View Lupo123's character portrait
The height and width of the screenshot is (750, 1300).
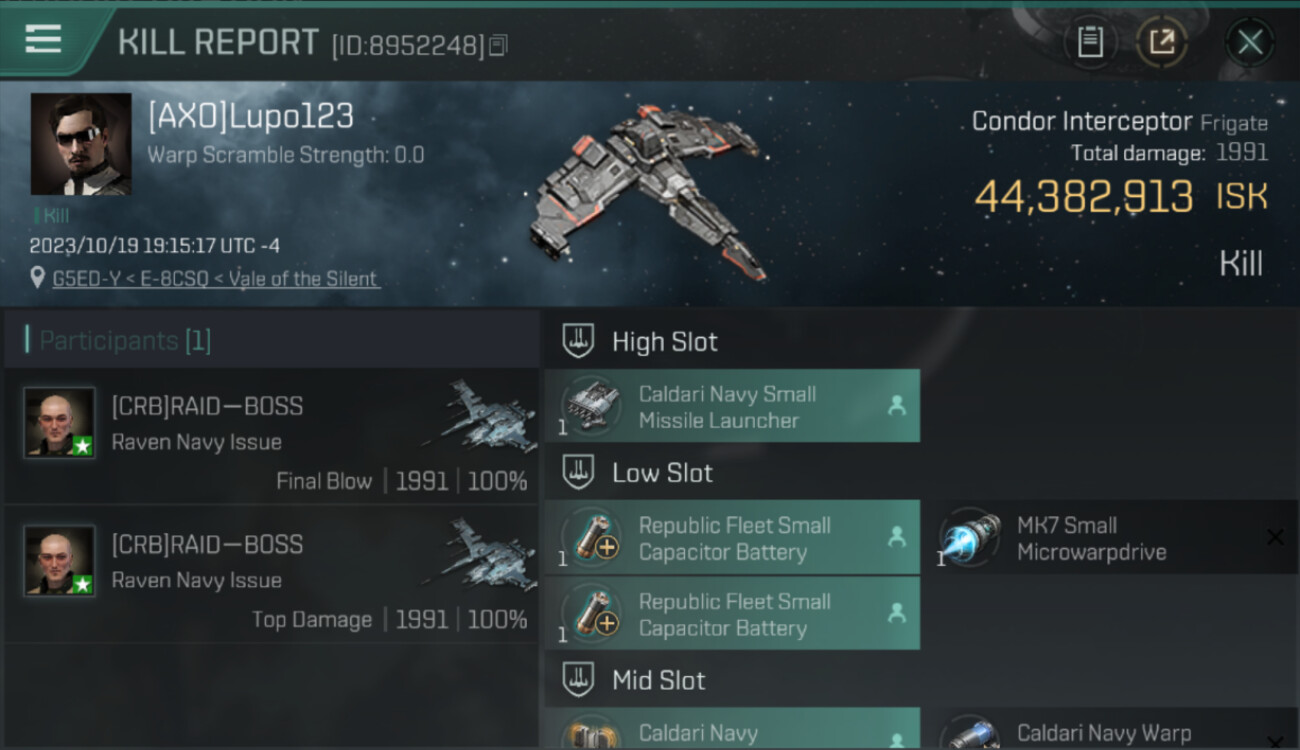(81, 144)
